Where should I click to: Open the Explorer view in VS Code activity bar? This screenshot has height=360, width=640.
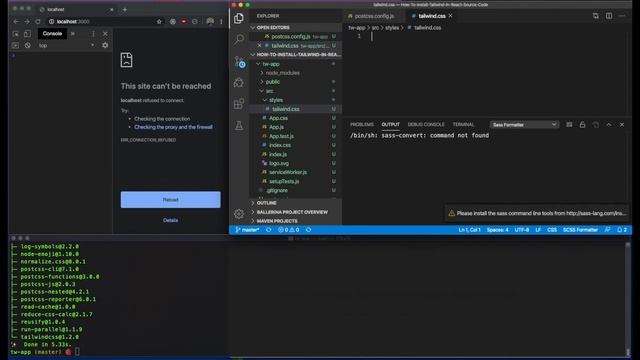tap(239, 18)
